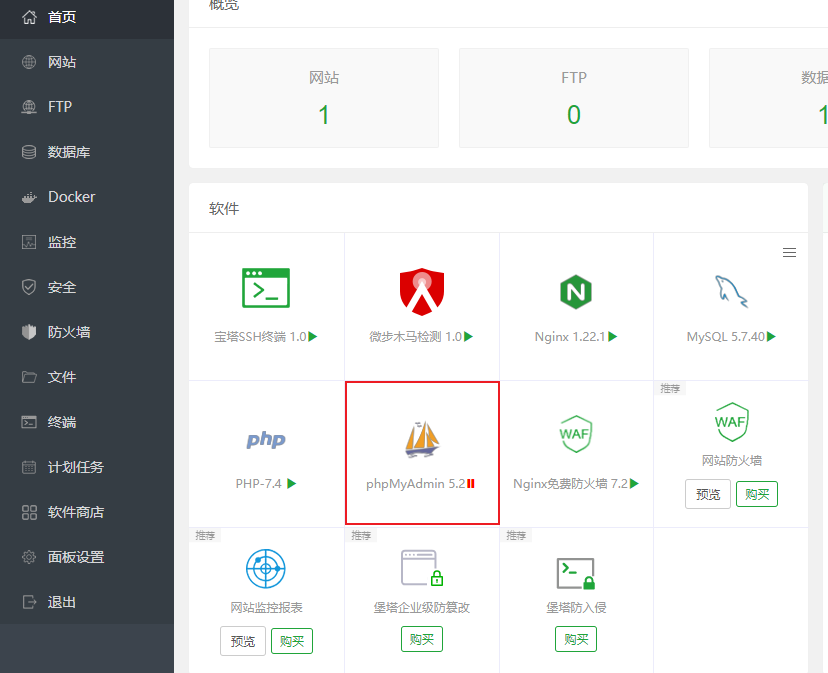Click the Docker whale icon
The width and height of the screenshot is (828, 673).
29,198
